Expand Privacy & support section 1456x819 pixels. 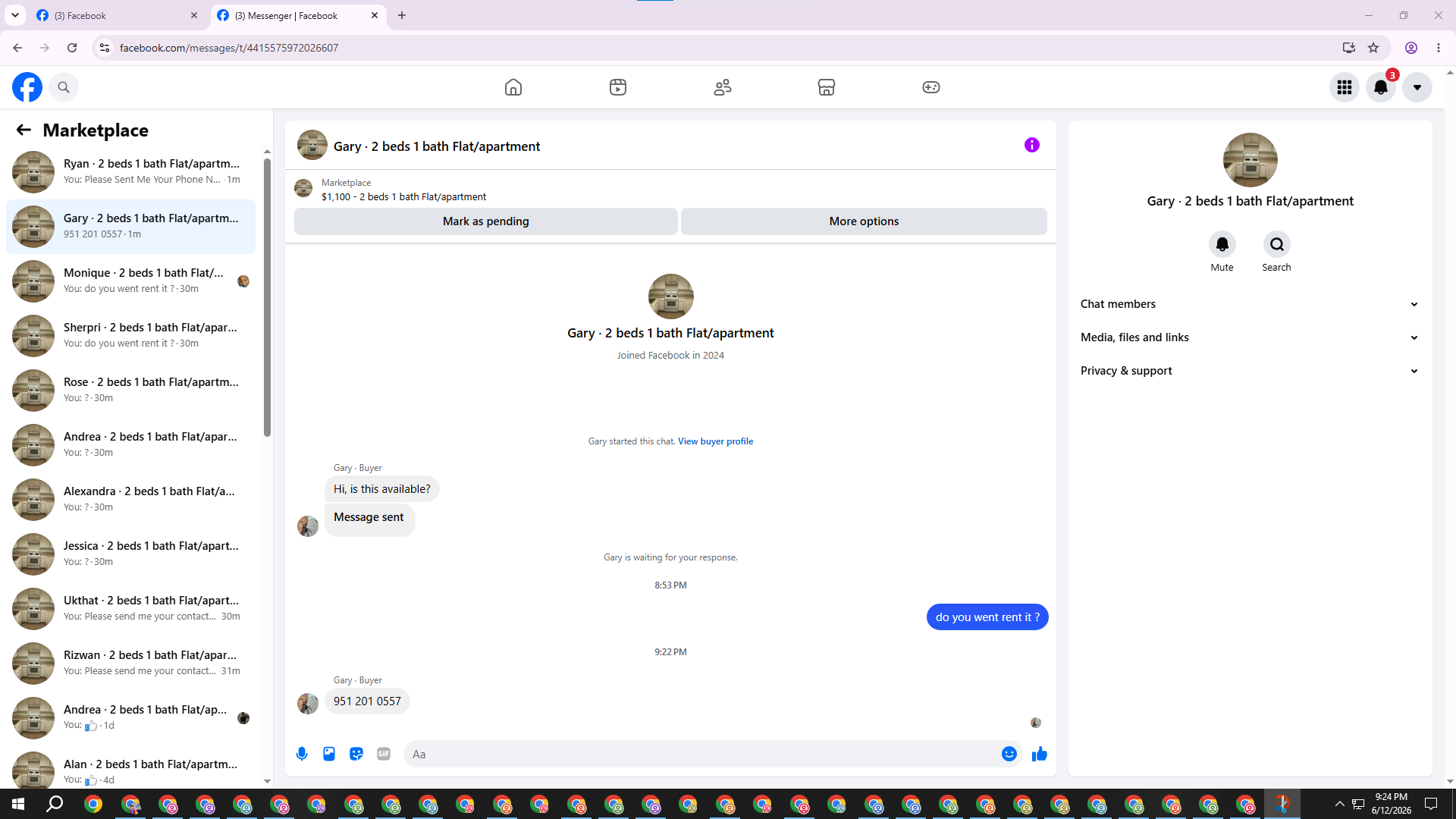click(x=1250, y=371)
